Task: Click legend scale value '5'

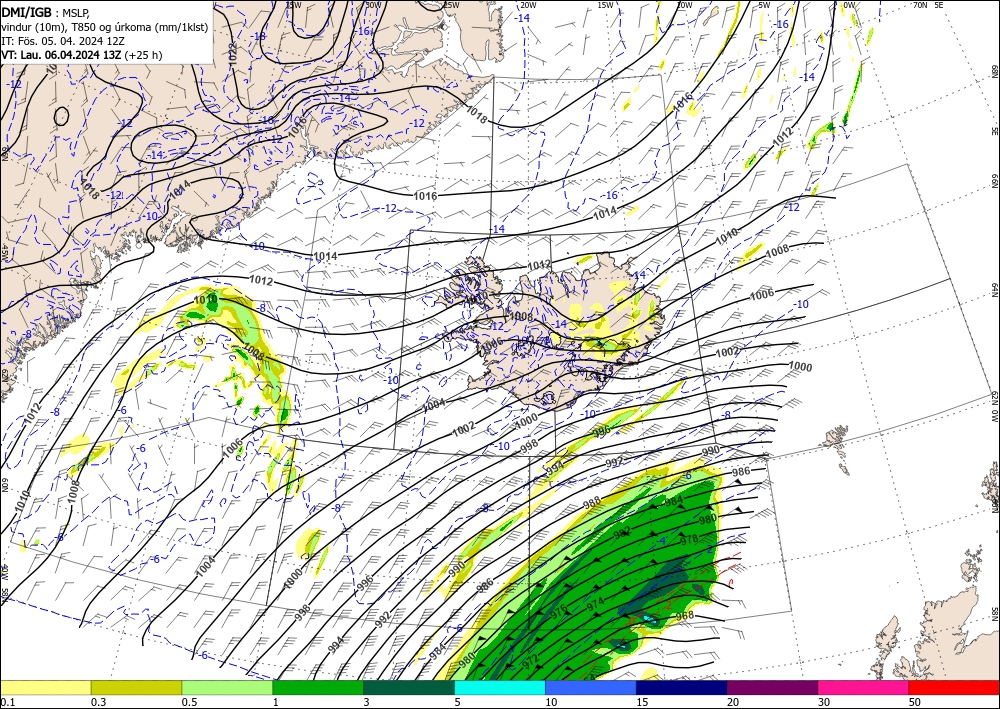Action: (457, 702)
